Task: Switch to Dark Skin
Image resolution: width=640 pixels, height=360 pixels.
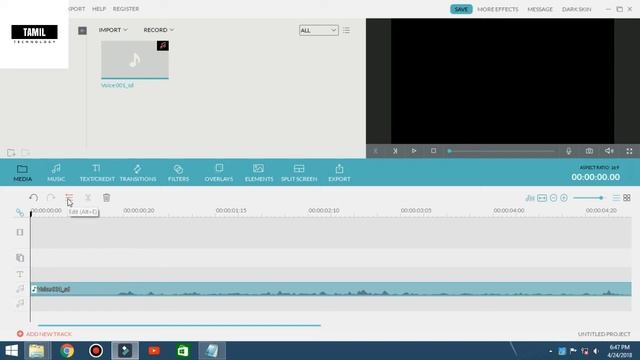Action: point(576,9)
